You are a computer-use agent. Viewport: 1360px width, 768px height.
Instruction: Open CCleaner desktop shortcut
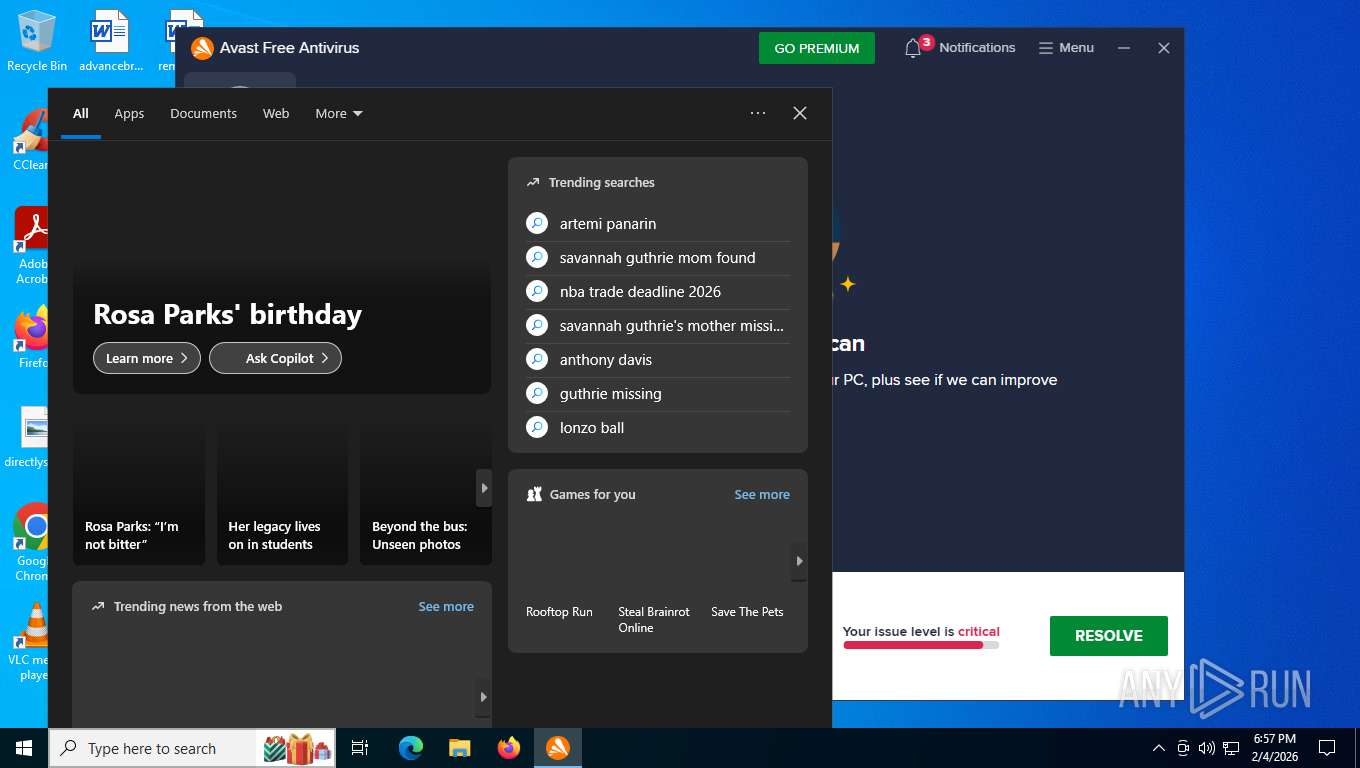[32, 140]
